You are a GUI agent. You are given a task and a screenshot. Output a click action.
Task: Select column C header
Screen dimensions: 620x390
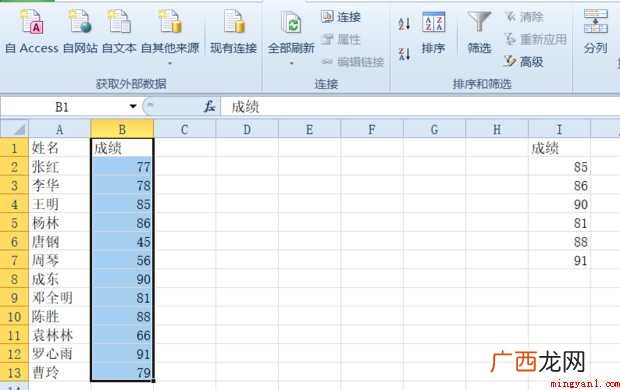coord(184,129)
